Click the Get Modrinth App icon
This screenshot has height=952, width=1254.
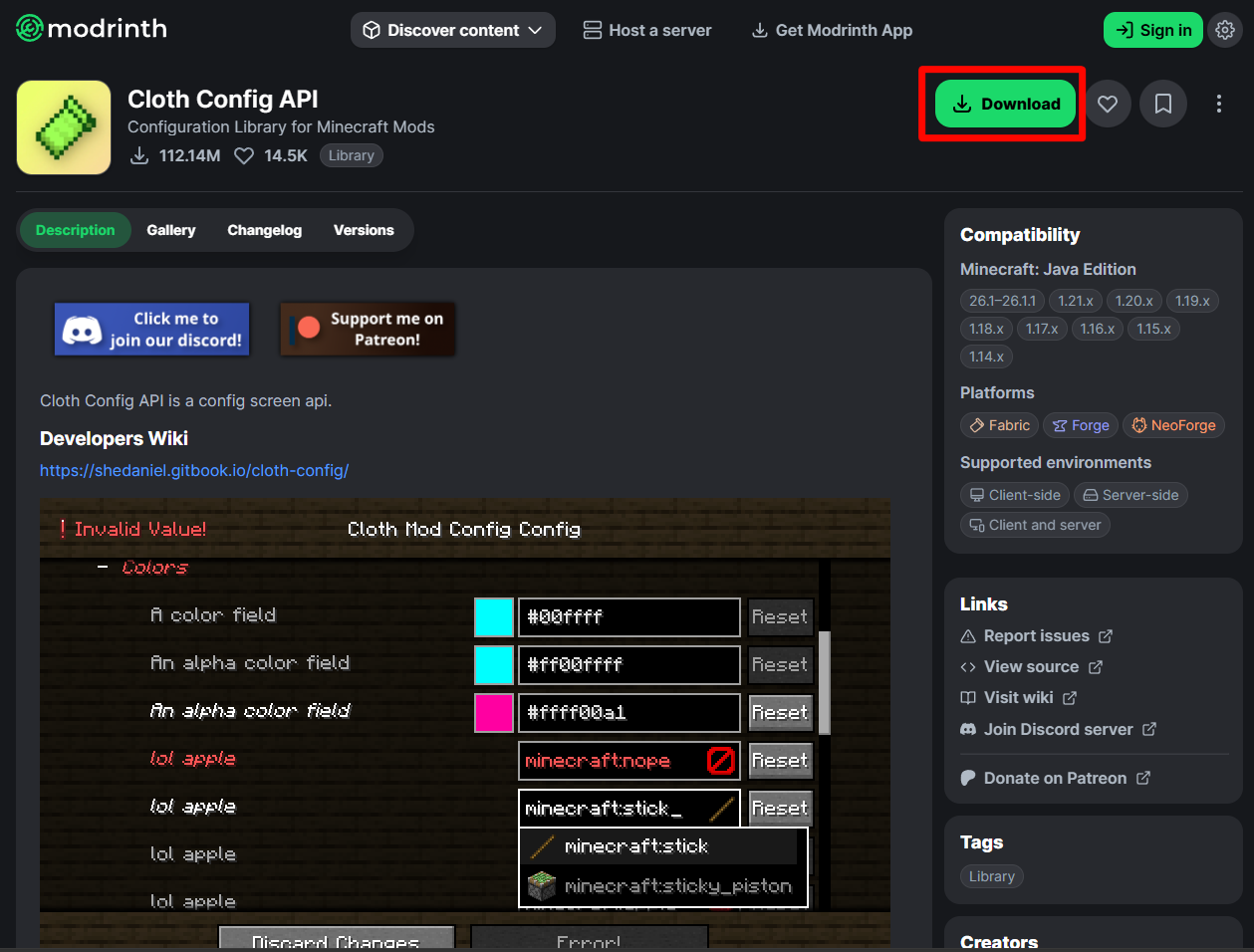[x=759, y=30]
